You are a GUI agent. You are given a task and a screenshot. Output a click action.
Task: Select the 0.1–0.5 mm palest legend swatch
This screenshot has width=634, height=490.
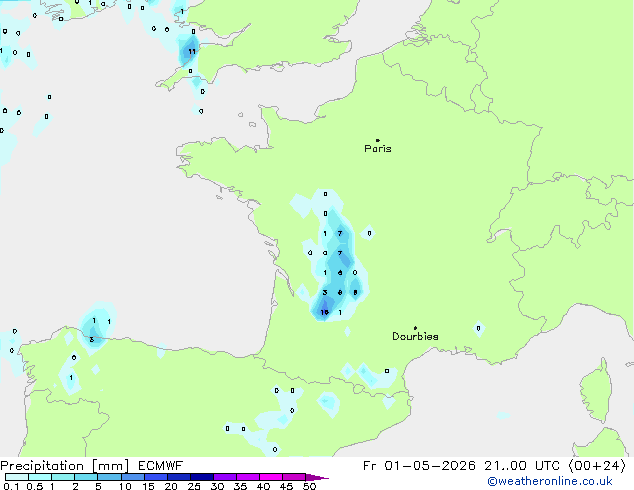(17, 477)
